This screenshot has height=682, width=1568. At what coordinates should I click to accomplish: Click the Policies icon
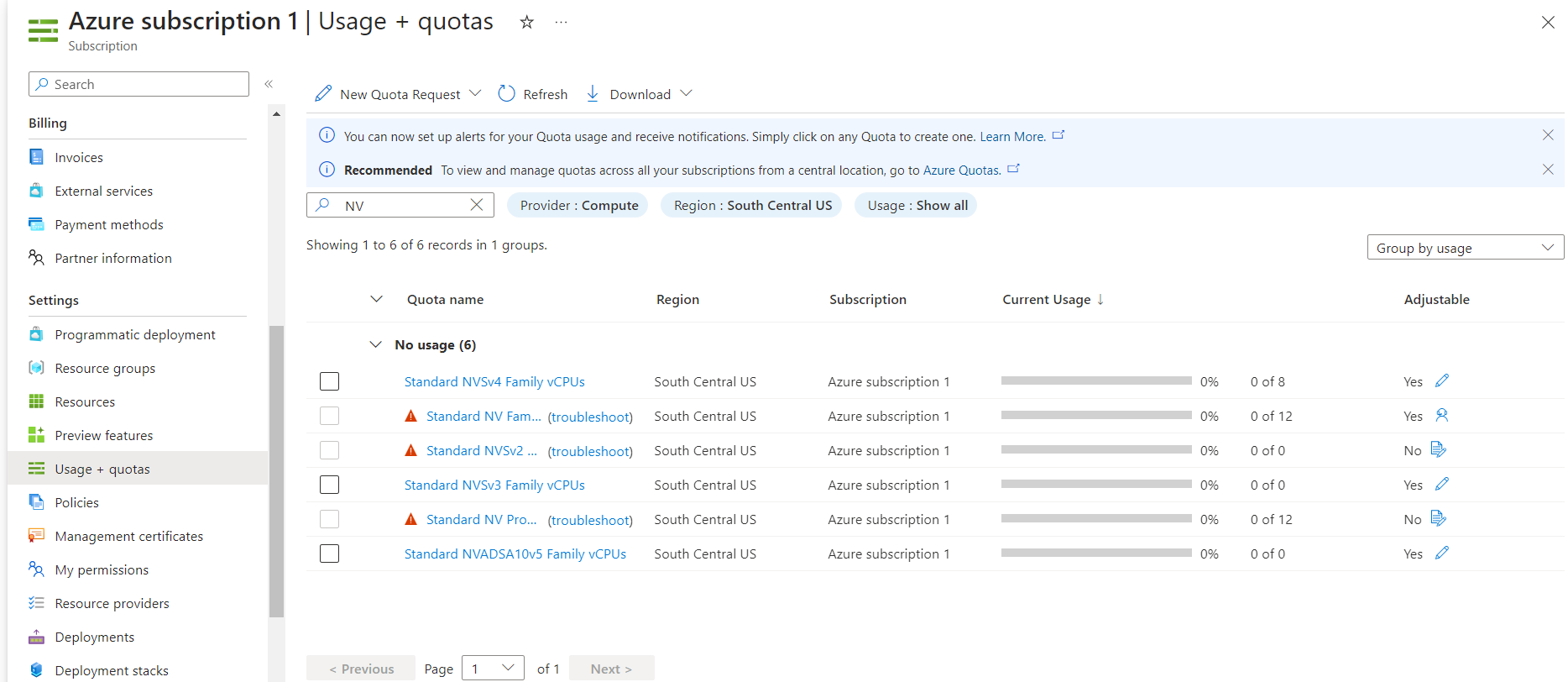coord(36,502)
